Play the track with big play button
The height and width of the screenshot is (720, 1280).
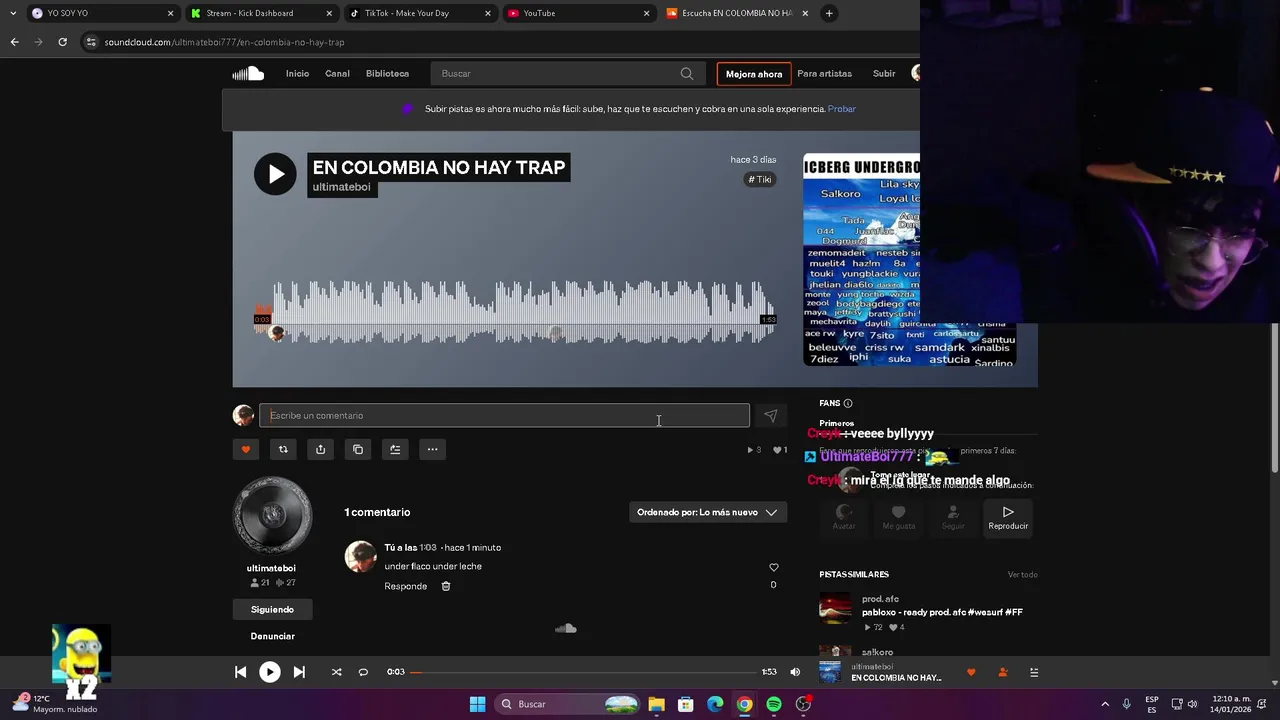coord(275,174)
